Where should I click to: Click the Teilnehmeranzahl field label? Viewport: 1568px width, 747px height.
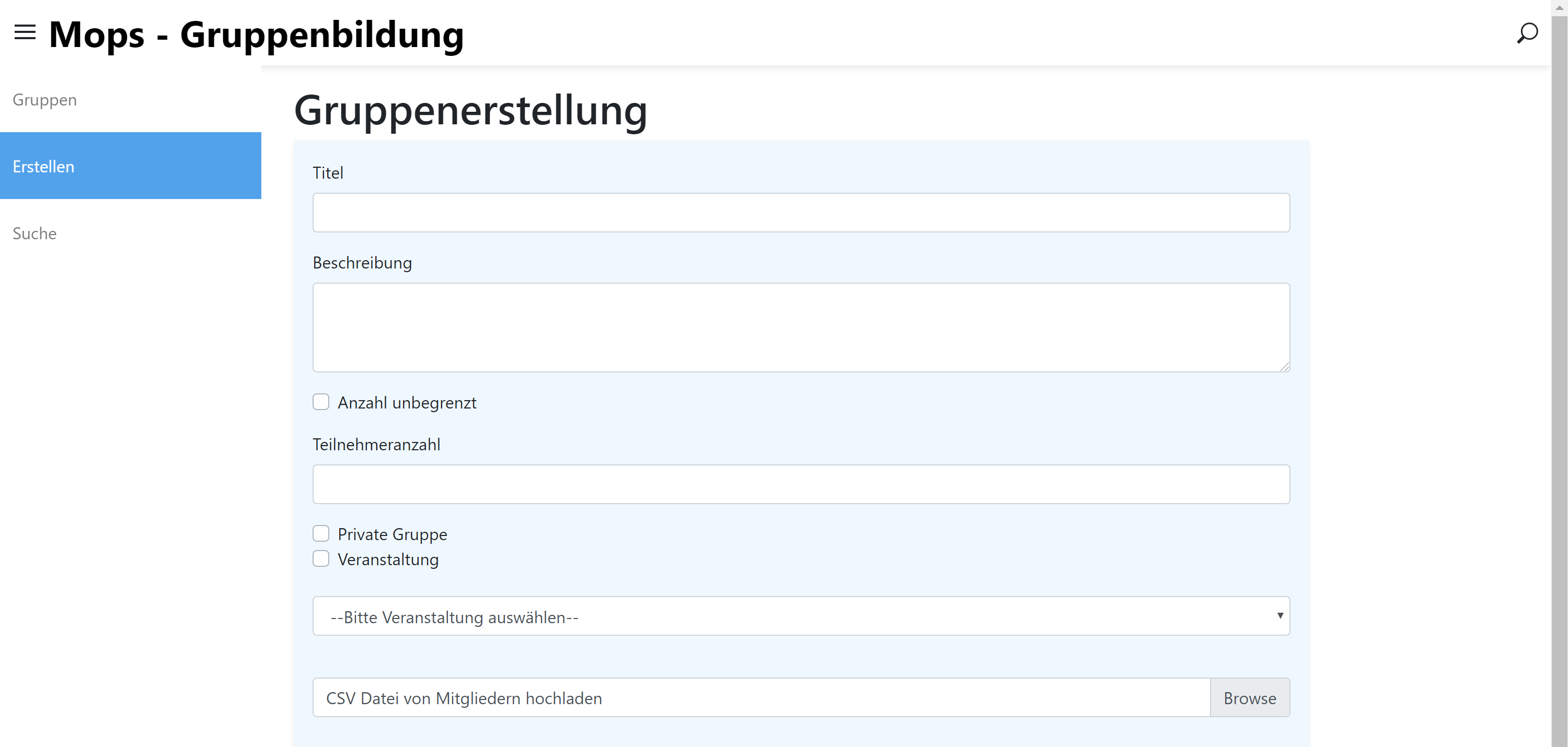(x=376, y=445)
